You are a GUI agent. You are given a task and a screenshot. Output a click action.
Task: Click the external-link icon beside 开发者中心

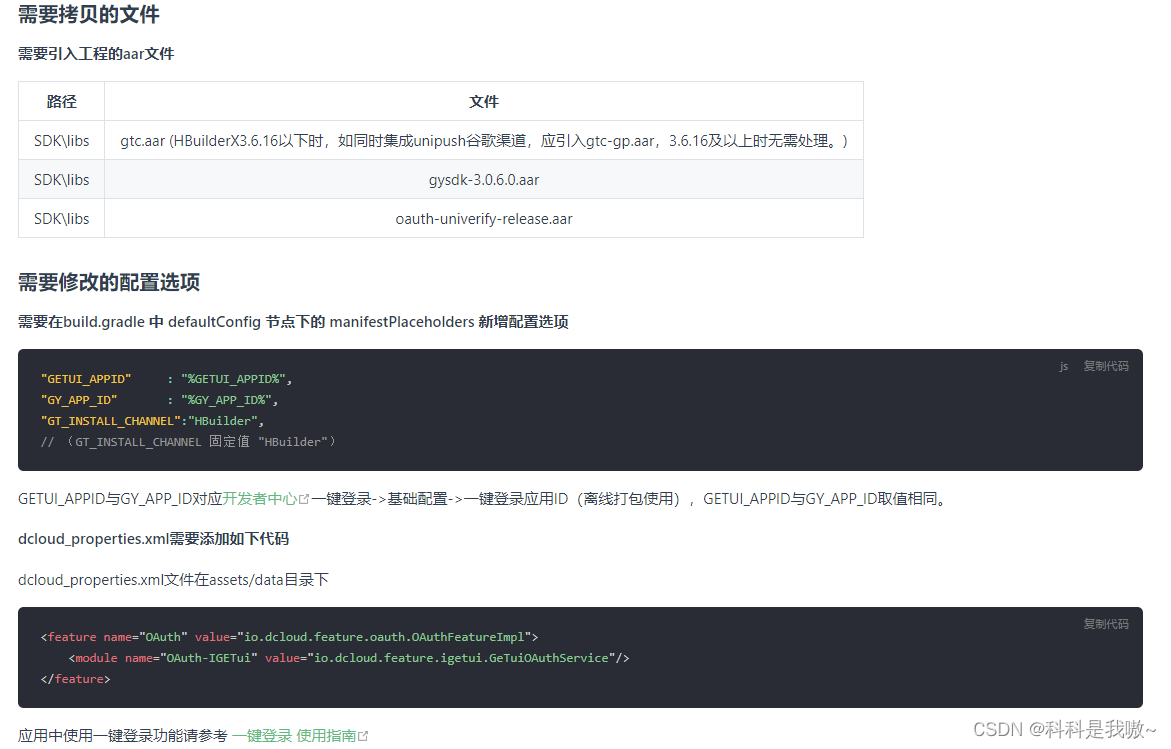pos(305,497)
